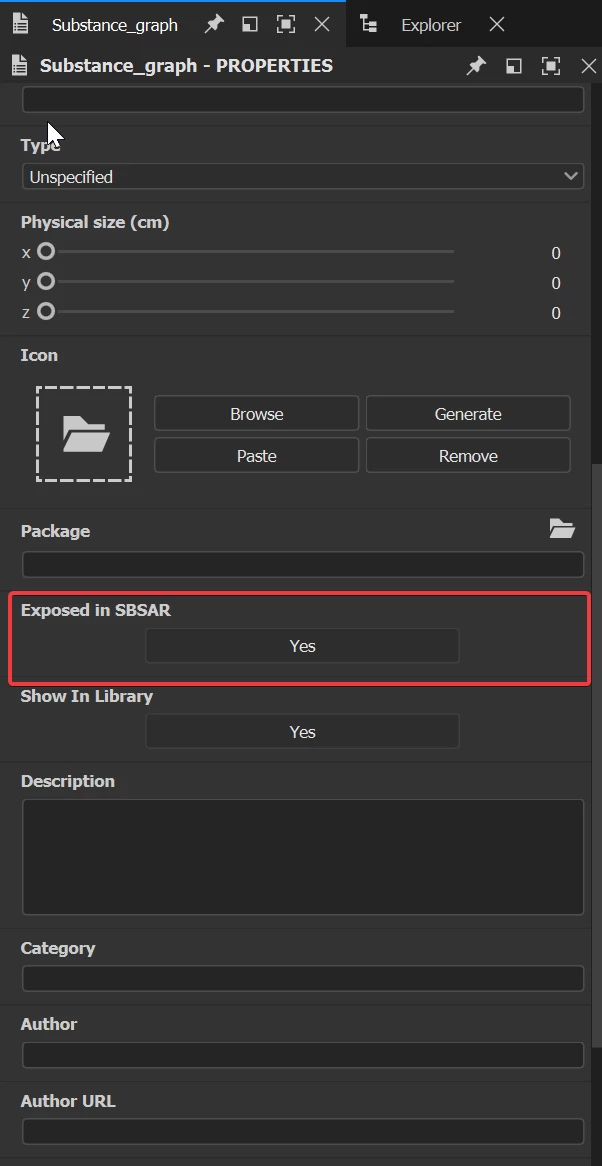Click document icon in PROPERTIES header

click(x=20, y=65)
